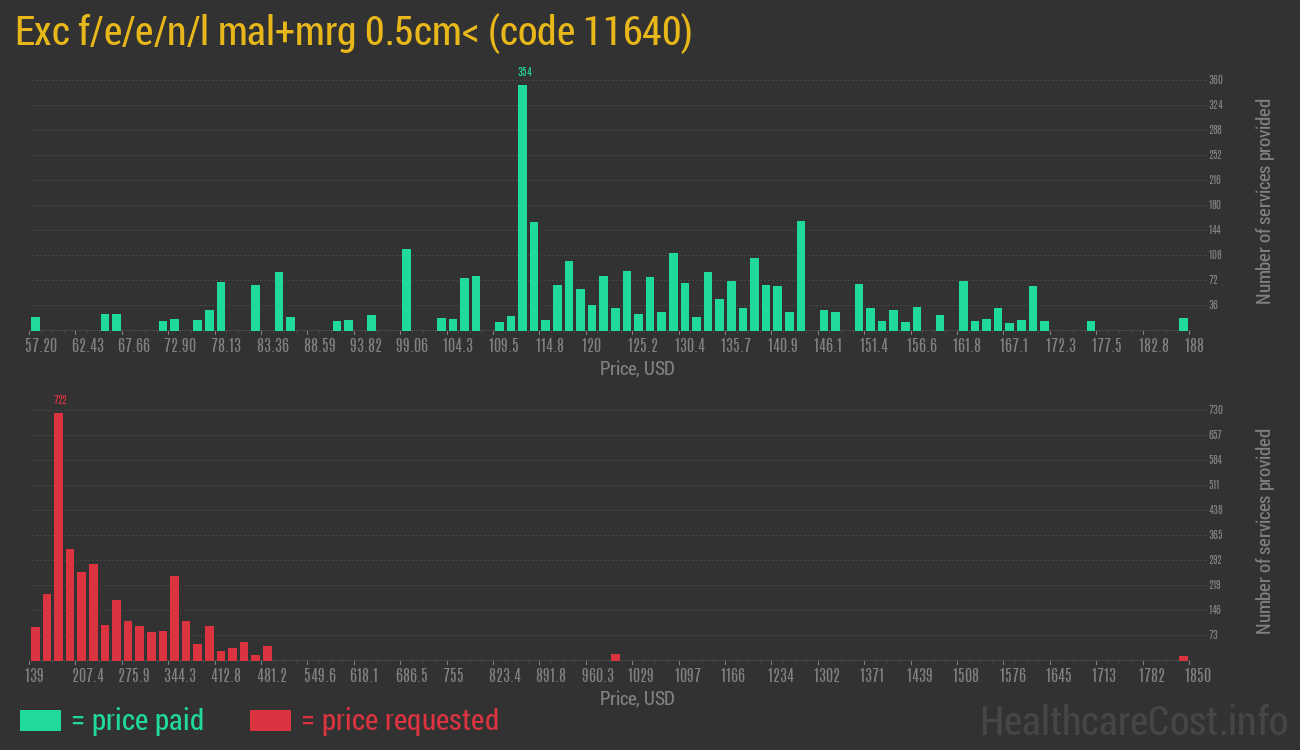Click the 'Price, USD' label under red chart
1300x750 pixels.
coord(637,698)
